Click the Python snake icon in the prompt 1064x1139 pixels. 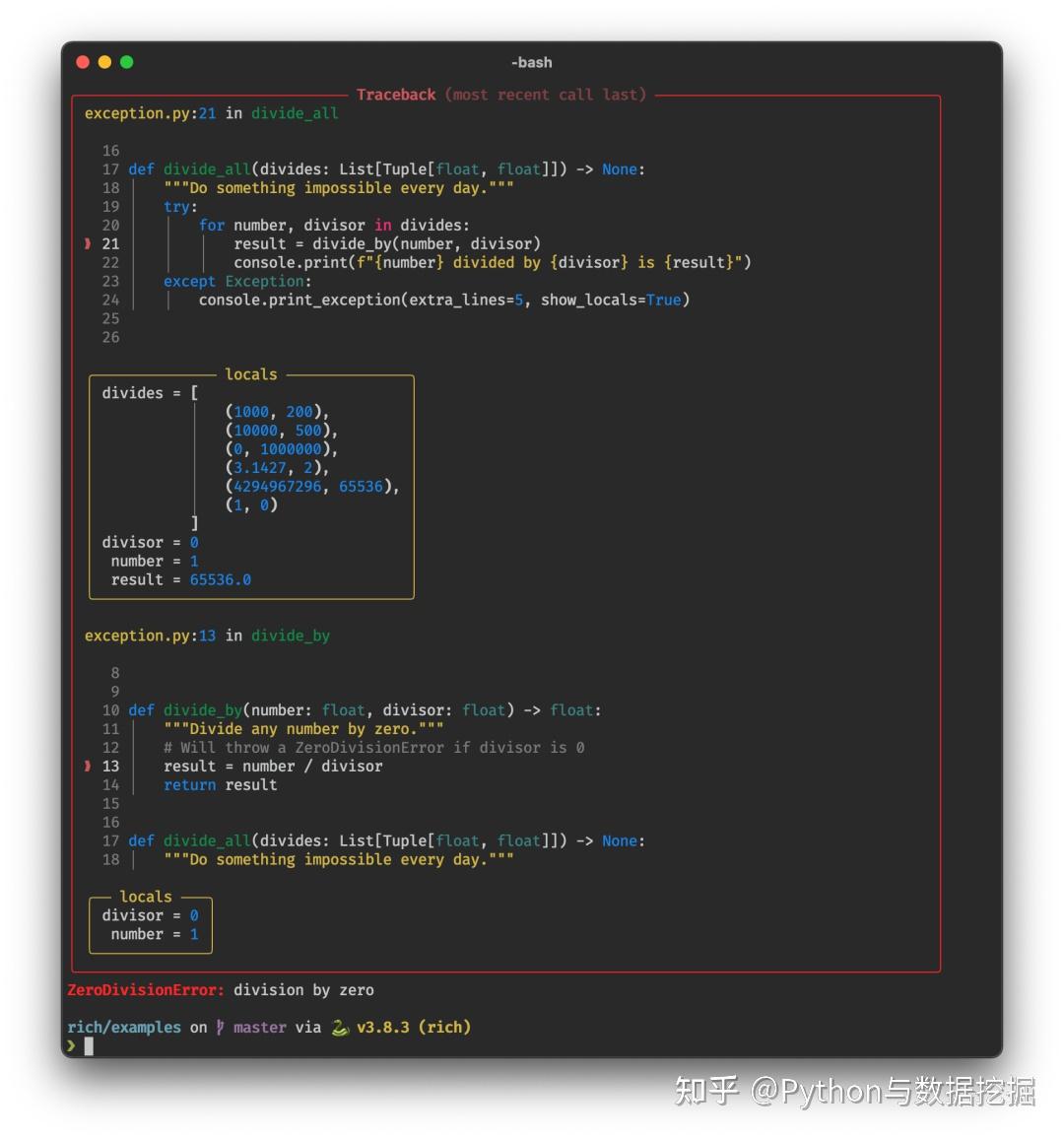pos(340,1027)
